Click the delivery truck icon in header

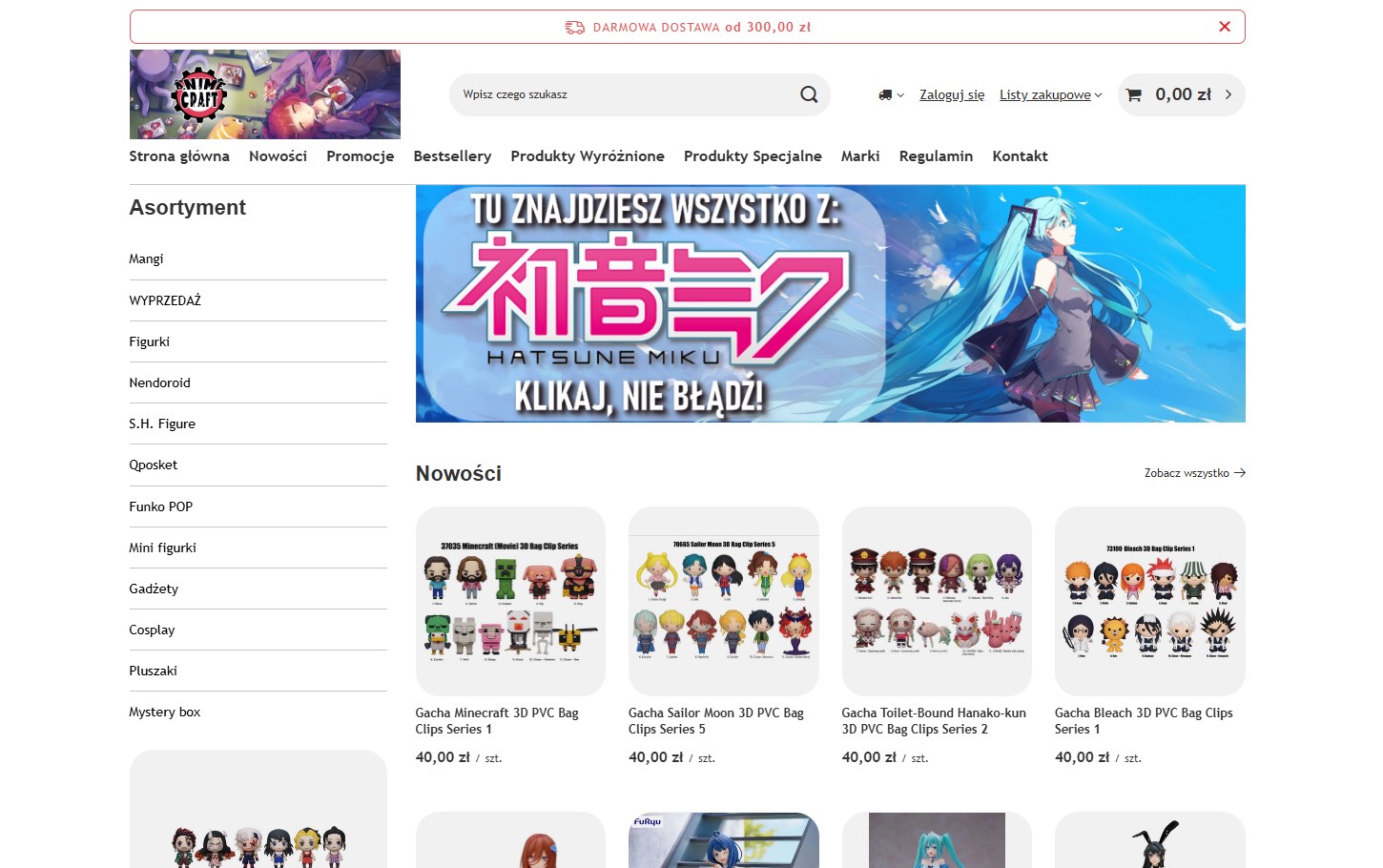[884, 94]
